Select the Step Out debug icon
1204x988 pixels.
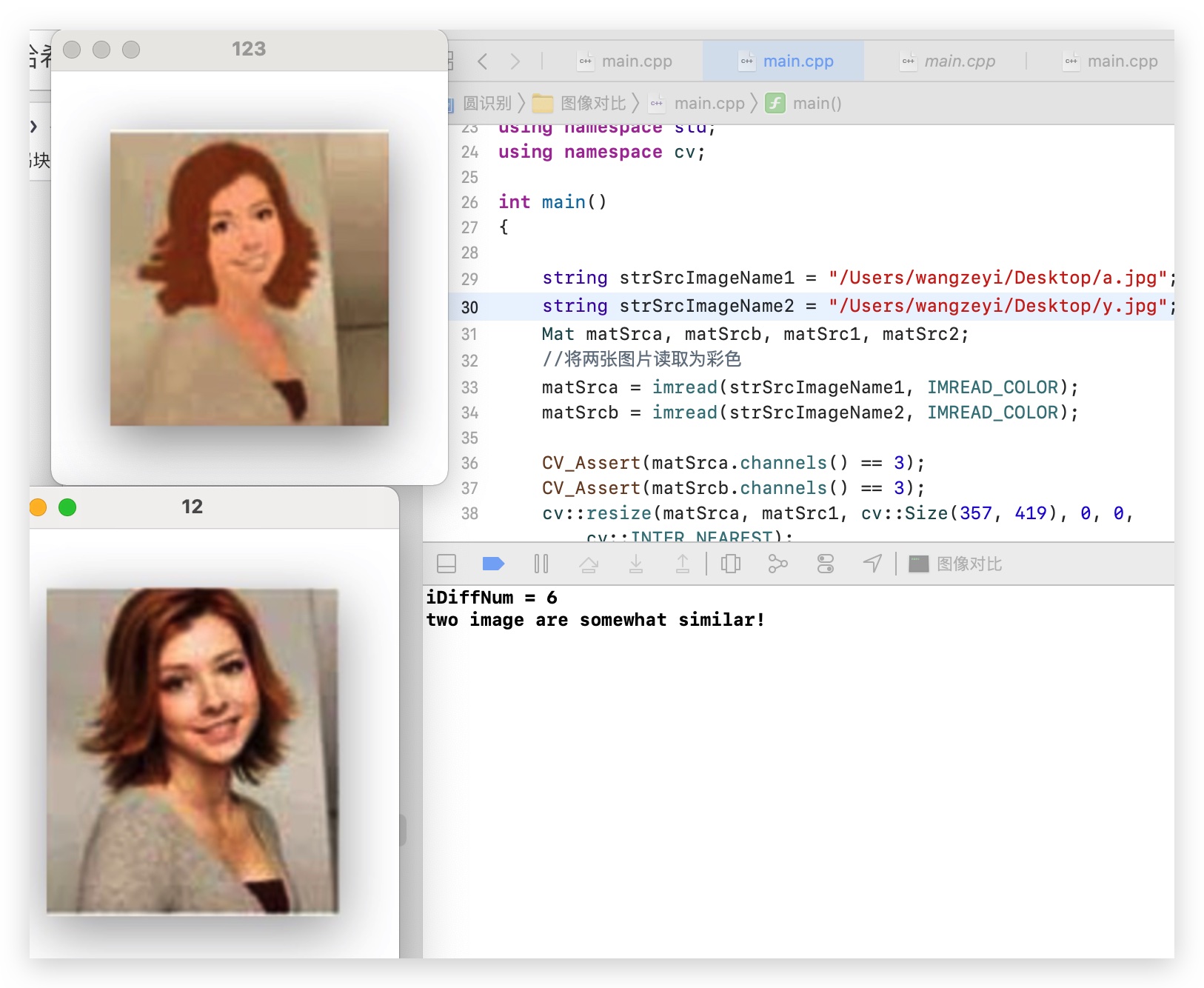(x=683, y=564)
